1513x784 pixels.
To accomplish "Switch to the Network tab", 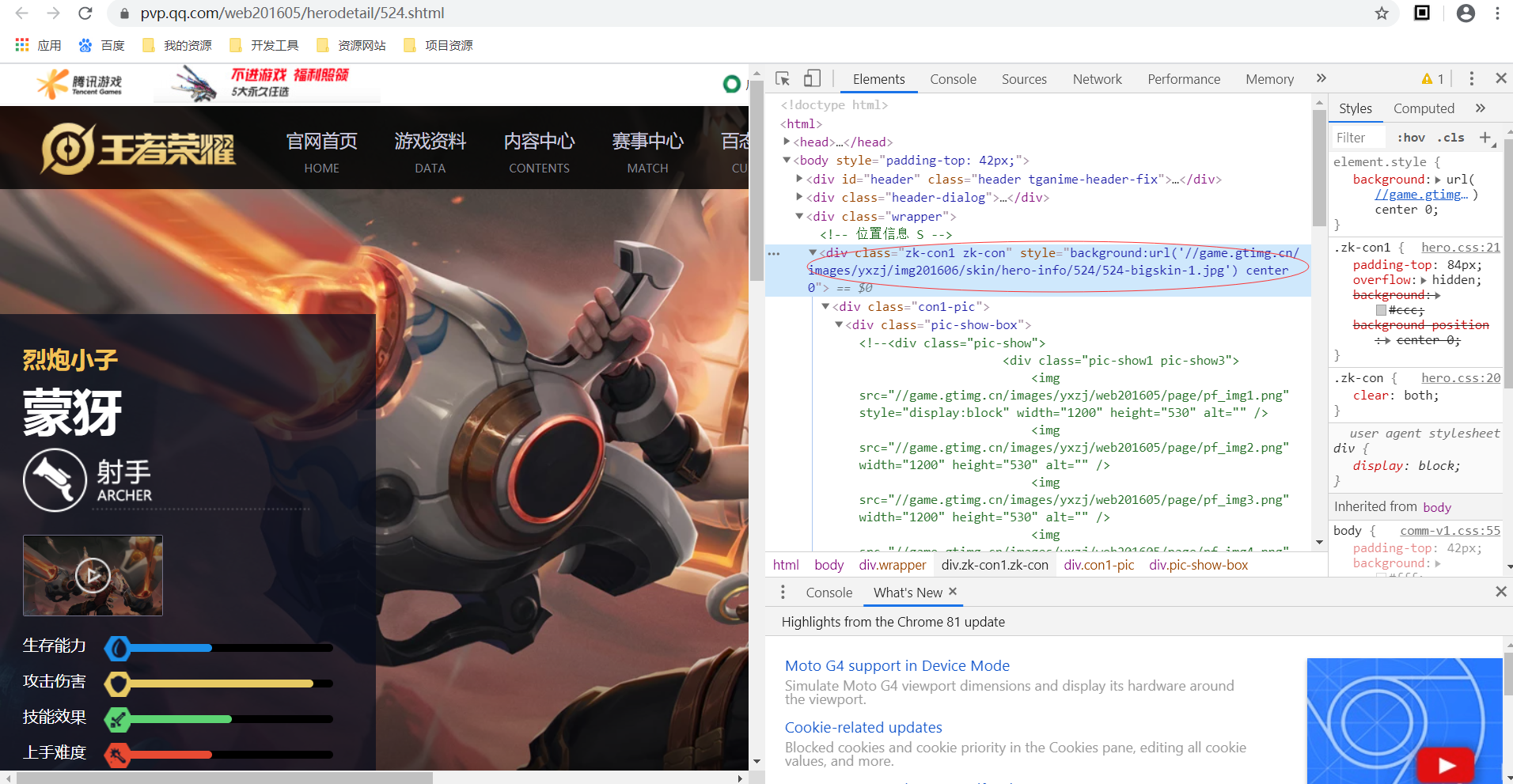I will [x=1097, y=79].
